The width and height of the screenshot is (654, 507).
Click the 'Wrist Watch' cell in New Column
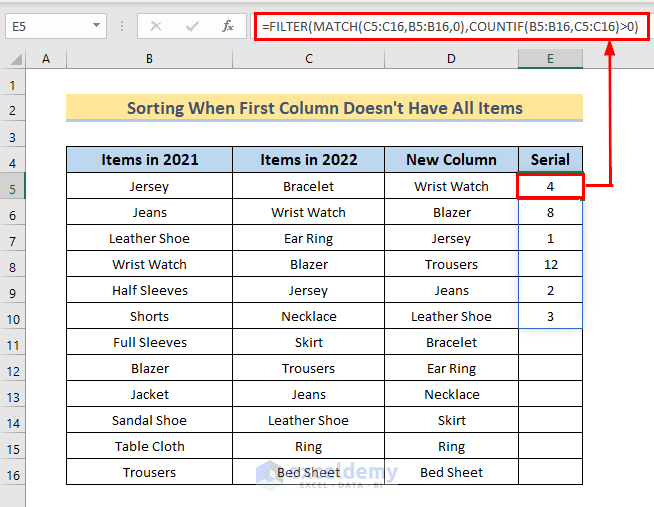pyautogui.click(x=451, y=186)
